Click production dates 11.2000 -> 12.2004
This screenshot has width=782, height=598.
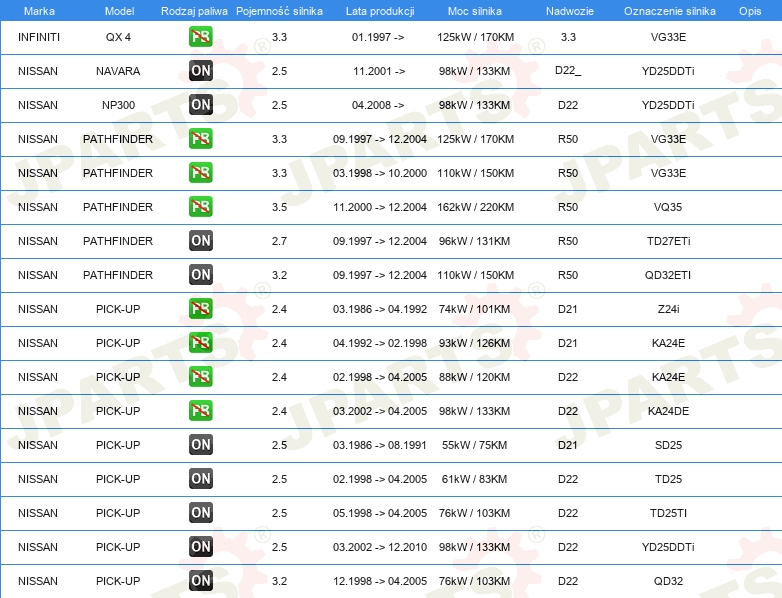pyautogui.click(x=380, y=207)
